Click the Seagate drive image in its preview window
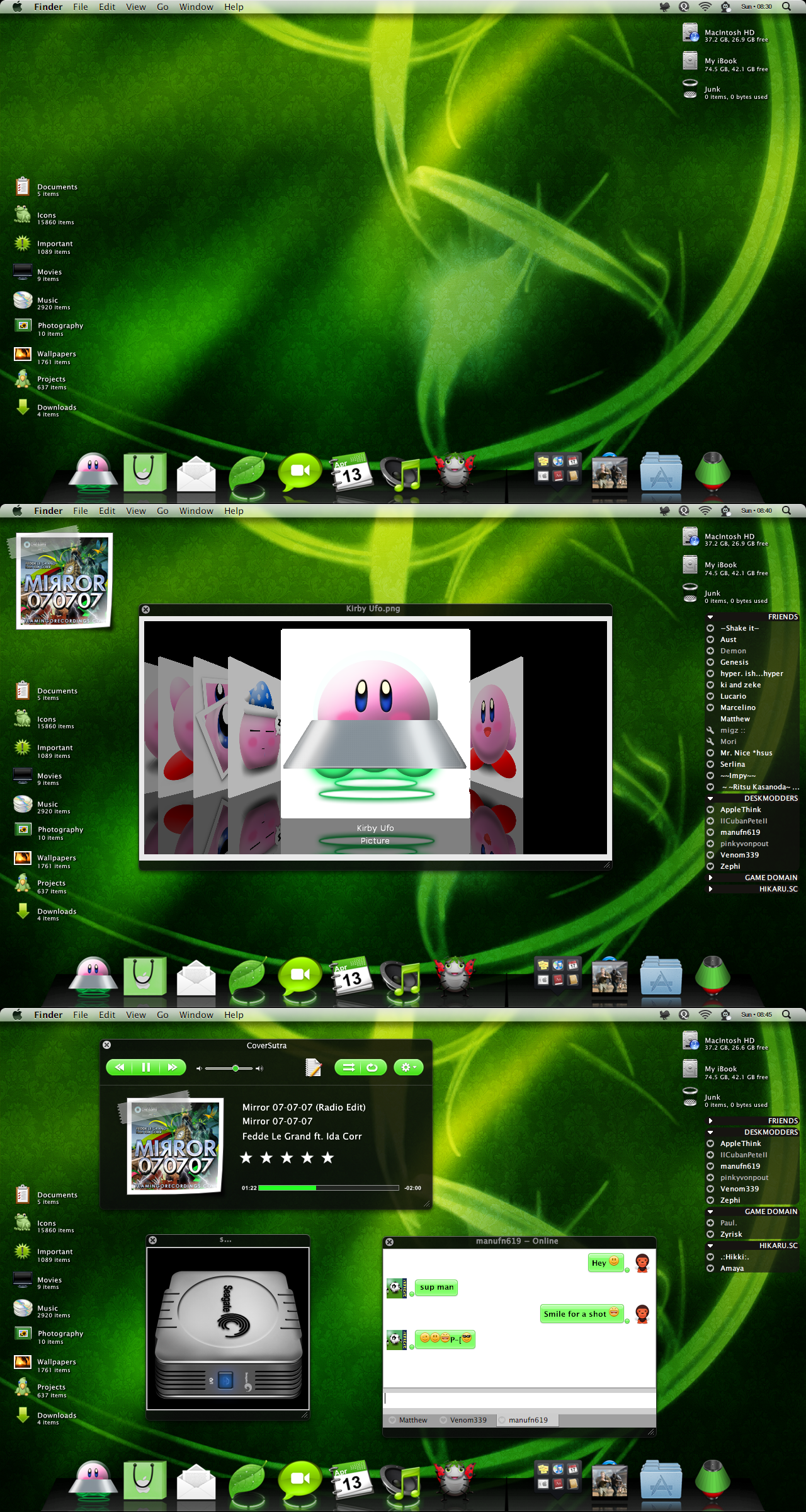This screenshot has width=806, height=1512. coord(228,1328)
